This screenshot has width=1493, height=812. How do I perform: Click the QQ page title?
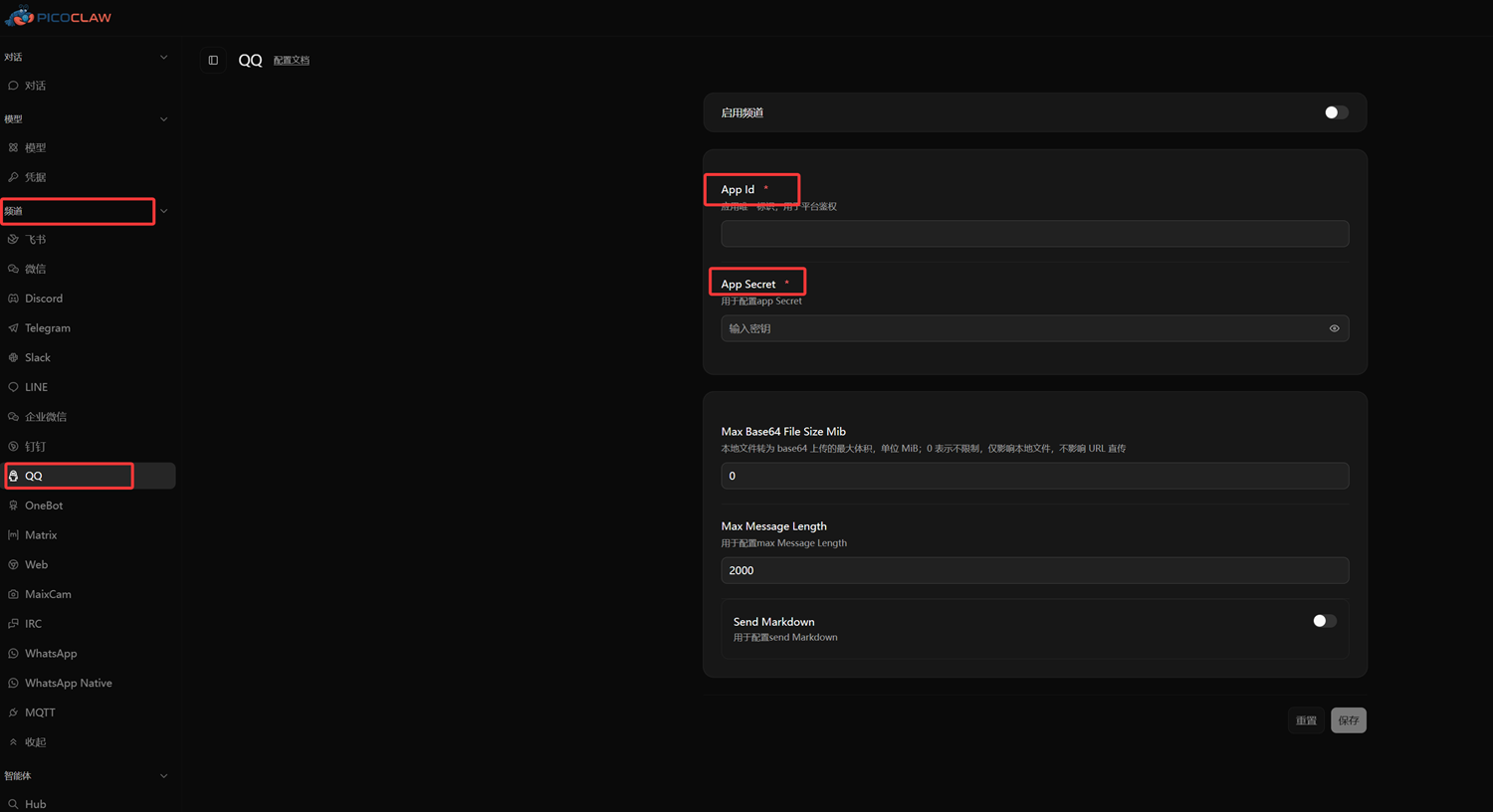point(250,61)
